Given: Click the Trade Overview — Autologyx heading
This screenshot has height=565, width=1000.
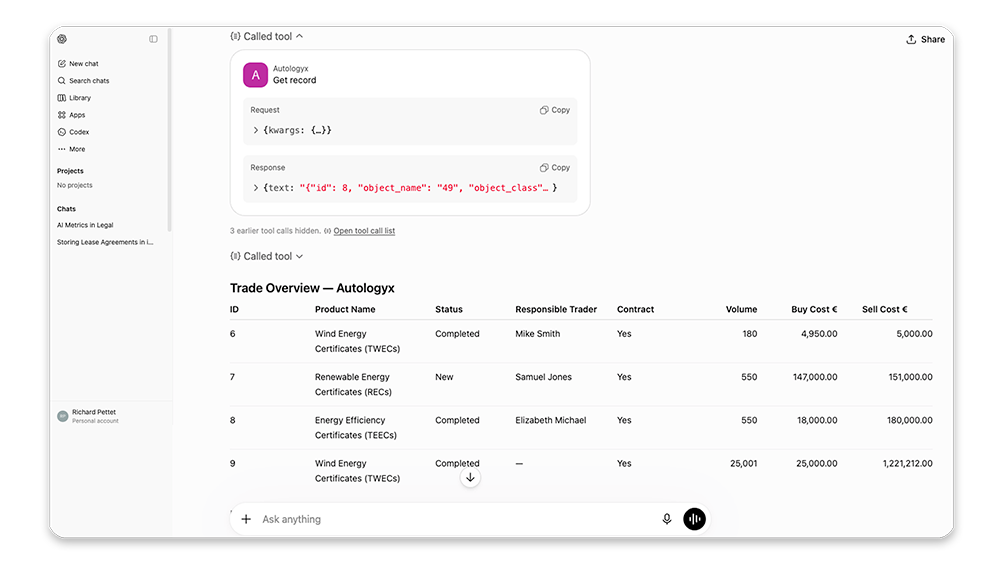Looking at the screenshot, I should click(x=312, y=288).
